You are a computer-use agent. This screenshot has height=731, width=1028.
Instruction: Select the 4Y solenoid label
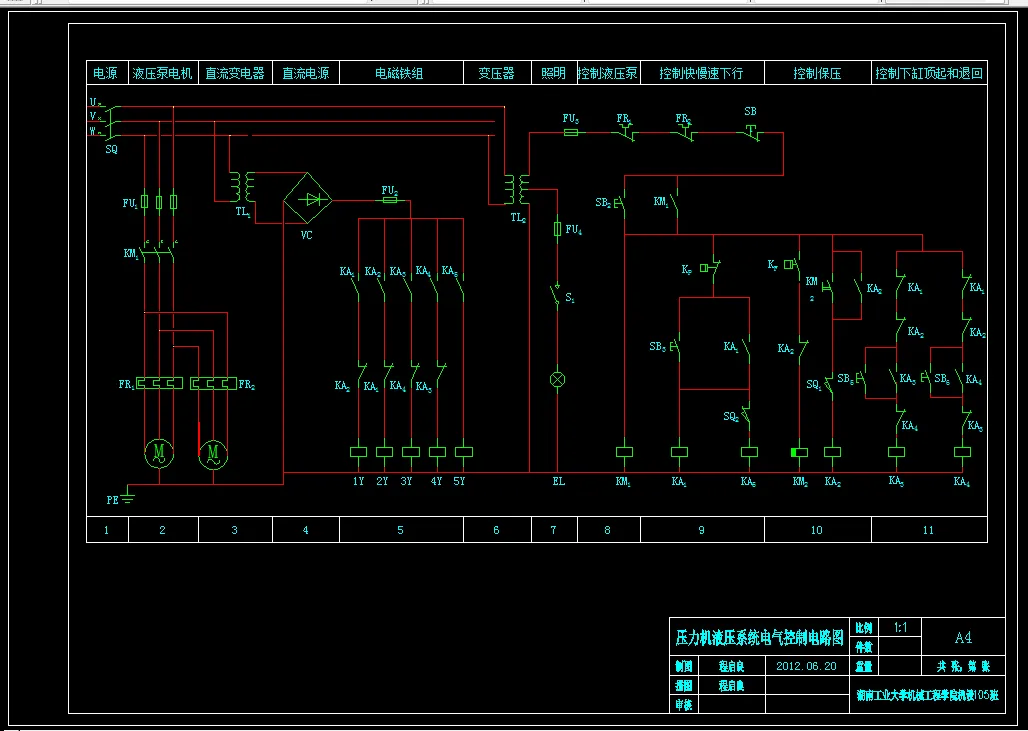pos(437,481)
